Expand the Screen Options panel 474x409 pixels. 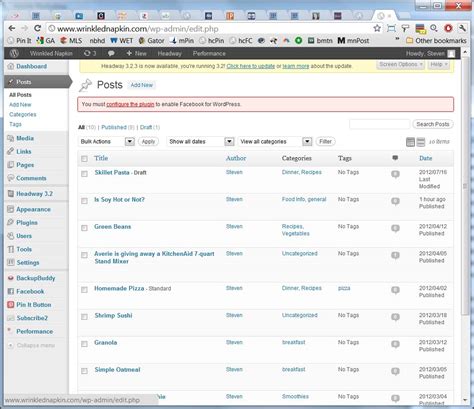401,64
